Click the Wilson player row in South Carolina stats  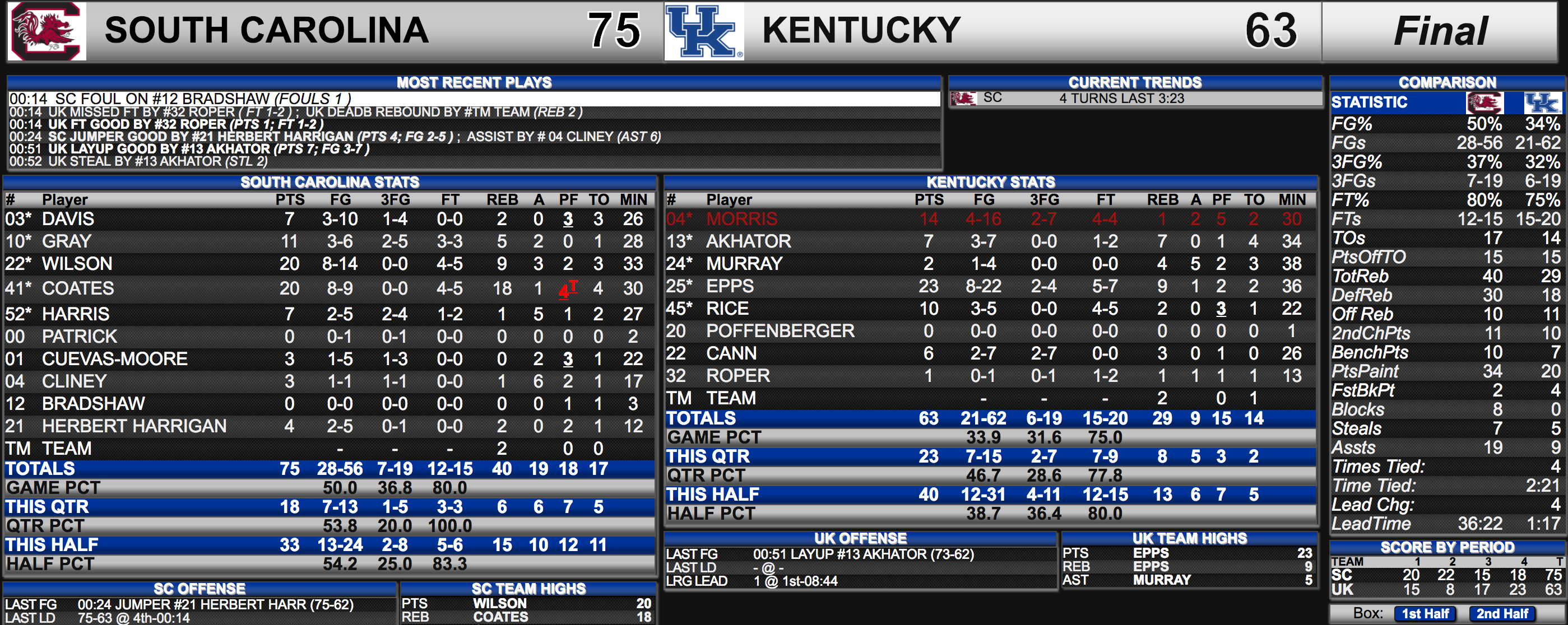pyautogui.click(x=330, y=264)
